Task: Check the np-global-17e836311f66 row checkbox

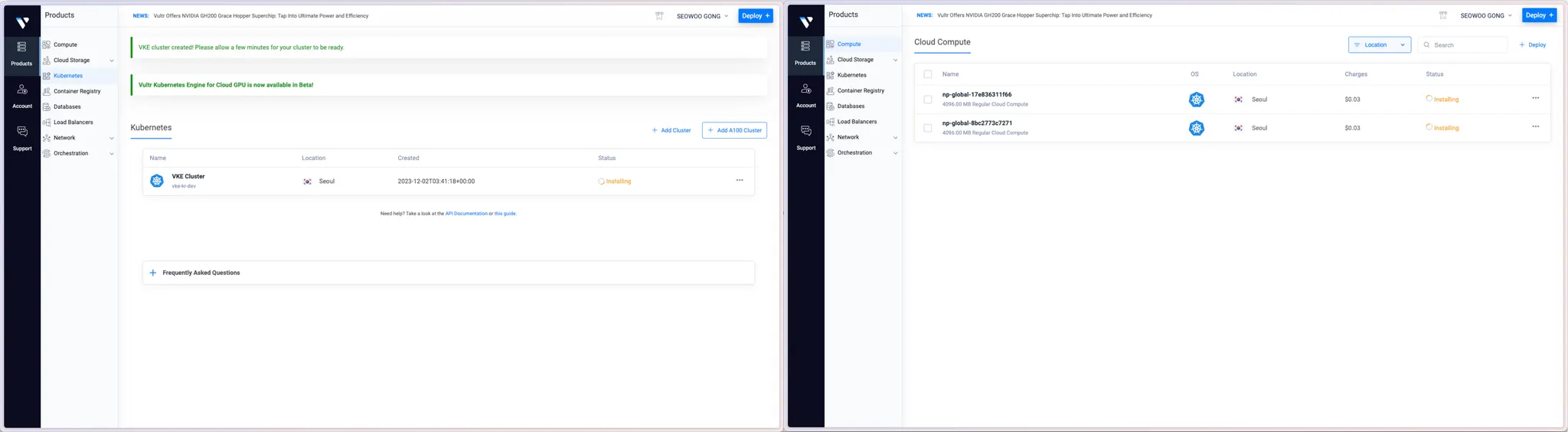Action: (x=928, y=100)
